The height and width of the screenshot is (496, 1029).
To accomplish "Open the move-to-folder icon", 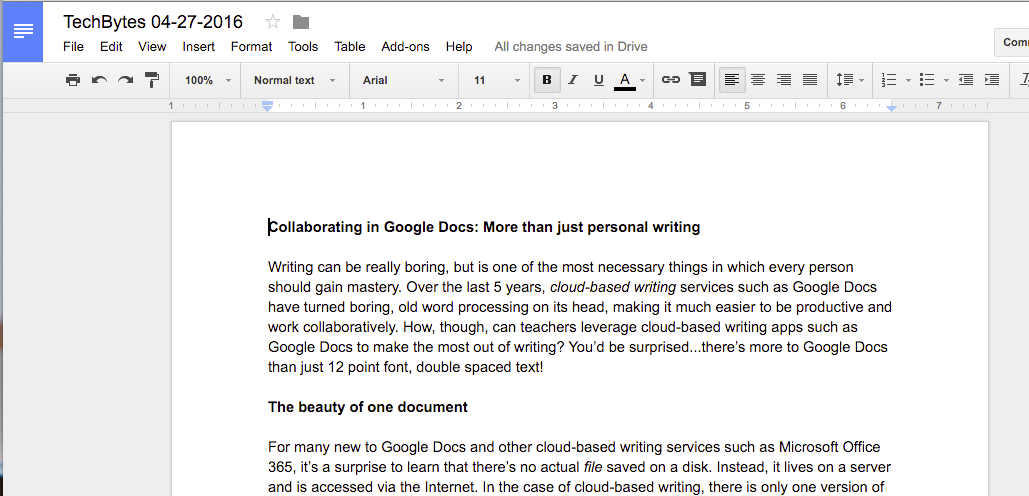I will tap(301, 22).
